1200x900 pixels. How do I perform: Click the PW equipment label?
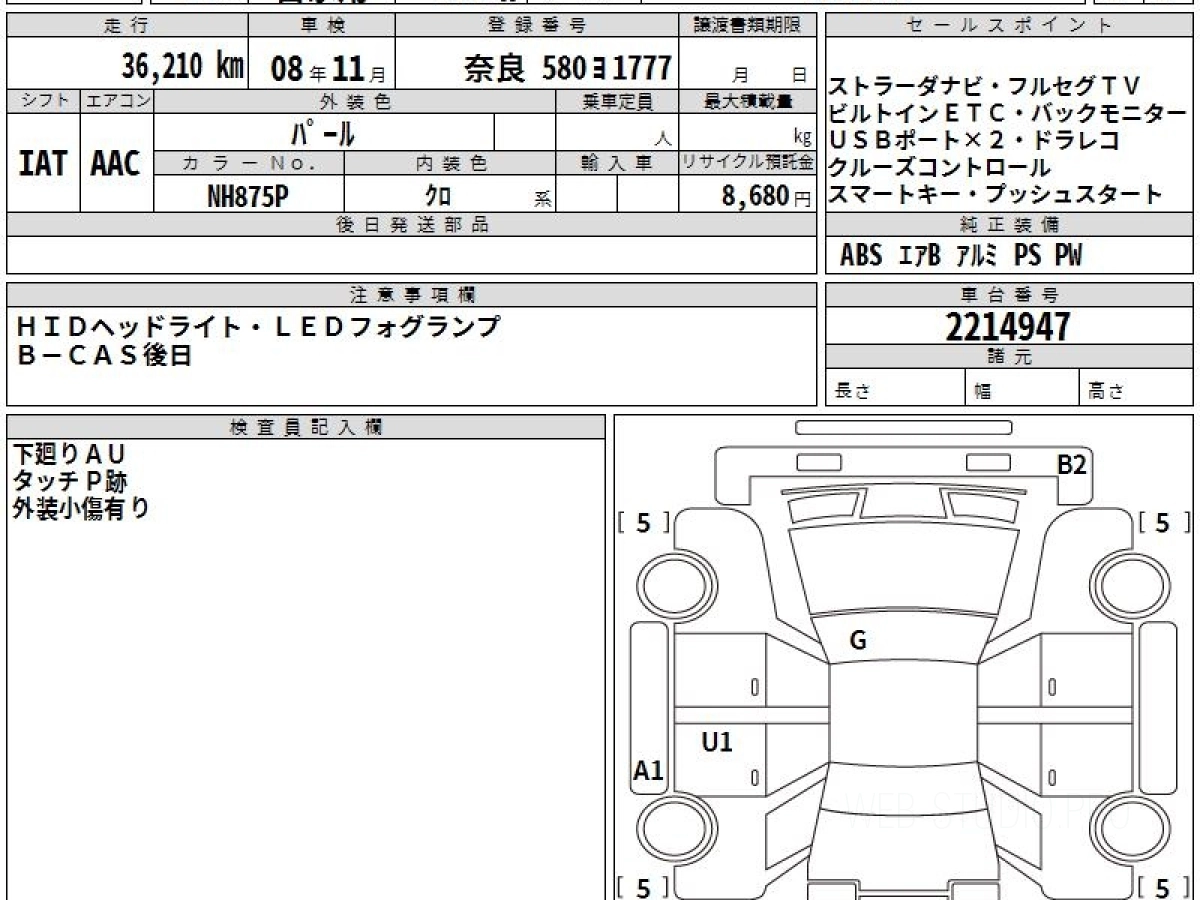(x=1068, y=256)
